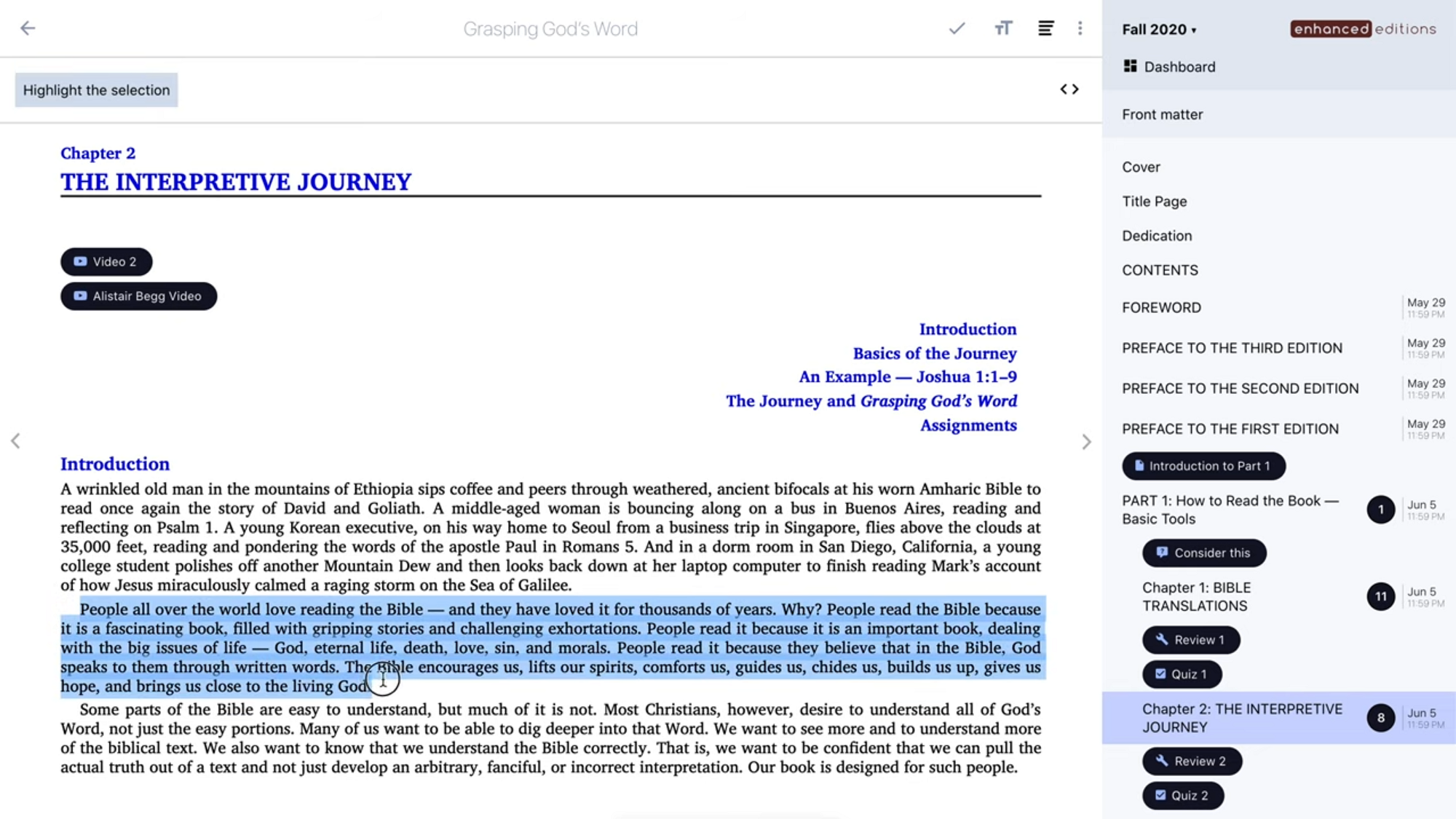This screenshot has height=819, width=1456.
Task: Click the badge numbered 11 beside Chapter 1
Action: pos(1380,597)
